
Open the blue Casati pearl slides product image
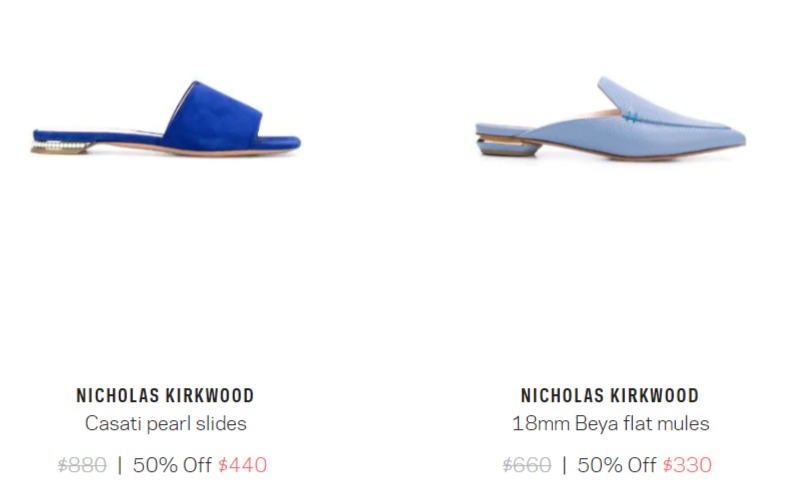point(166,118)
